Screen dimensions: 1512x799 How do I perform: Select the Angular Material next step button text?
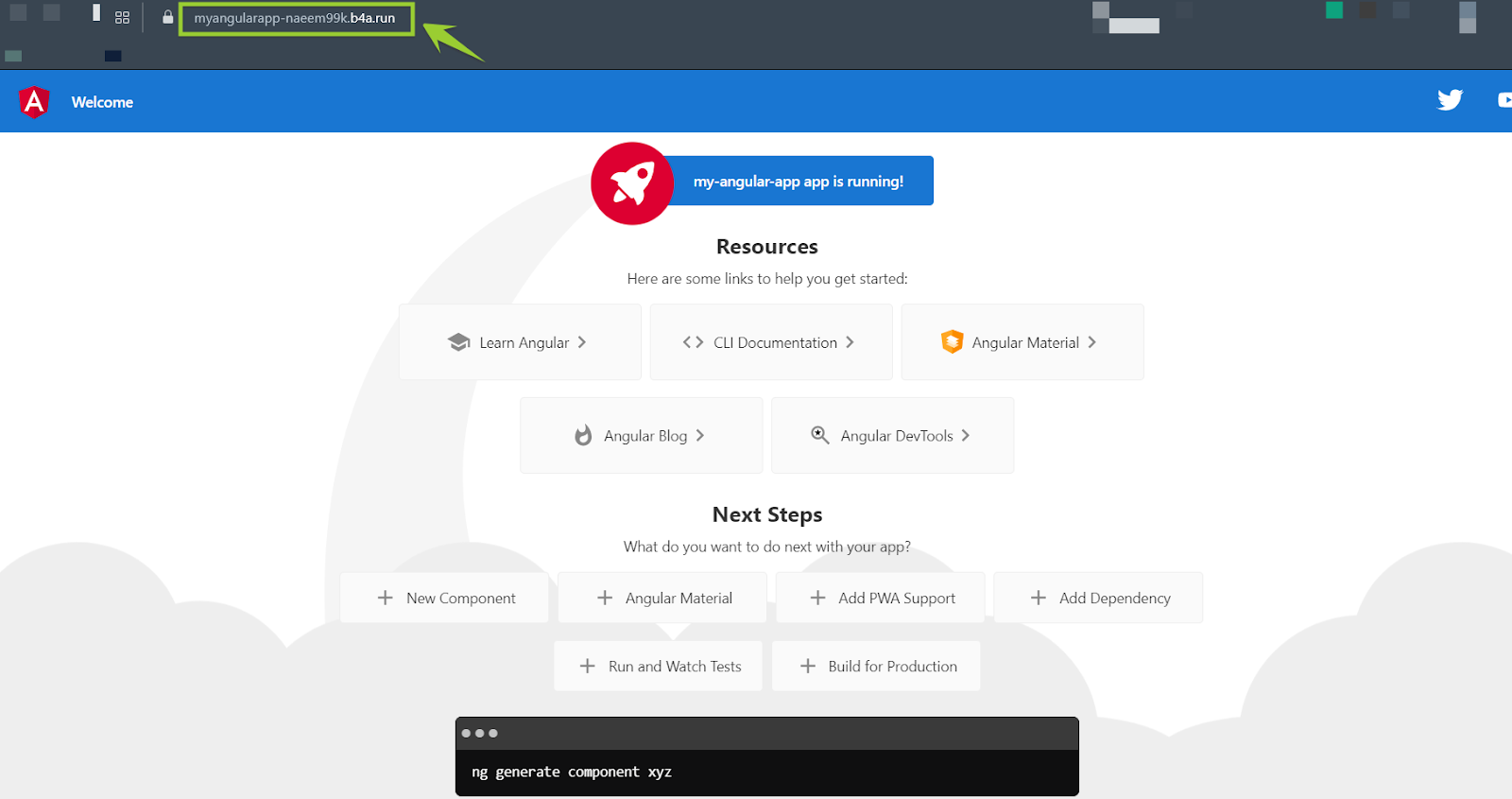click(679, 598)
